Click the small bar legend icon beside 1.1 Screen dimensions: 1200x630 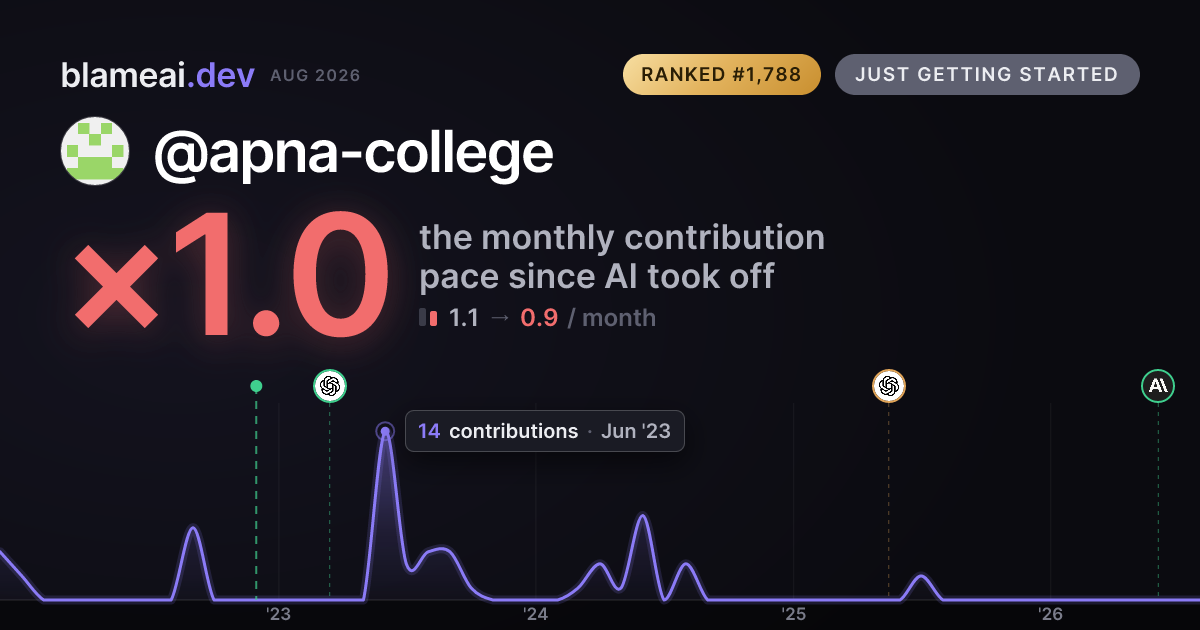pos(428,318)
